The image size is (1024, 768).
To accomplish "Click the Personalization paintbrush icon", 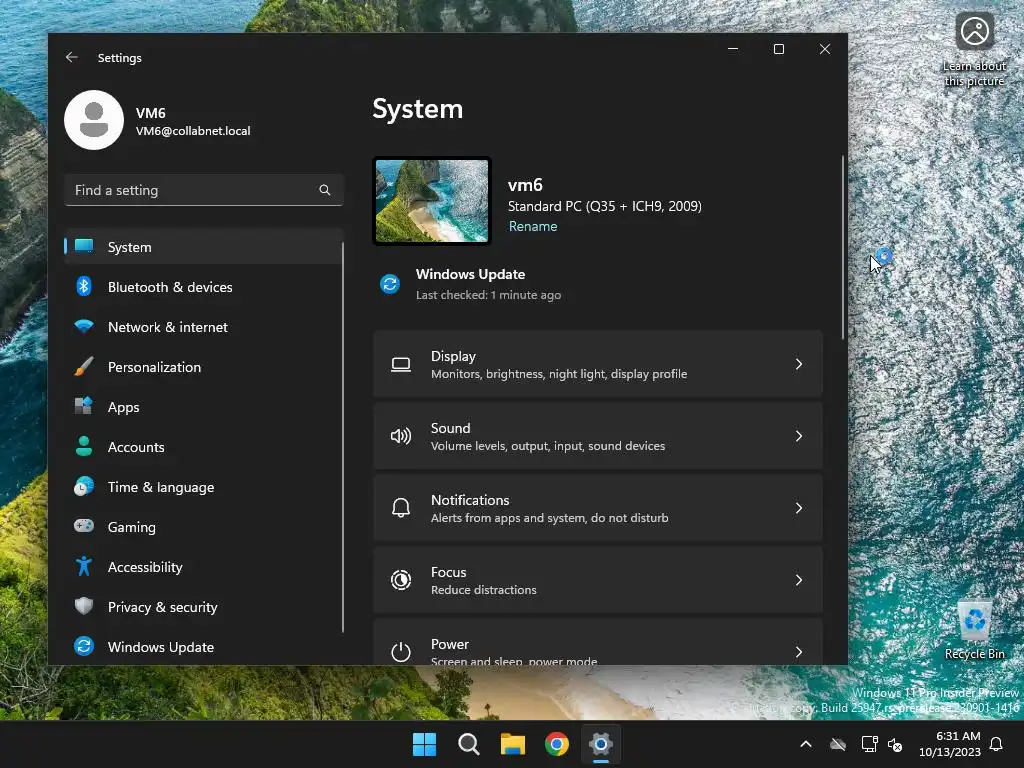I will 84,366.
